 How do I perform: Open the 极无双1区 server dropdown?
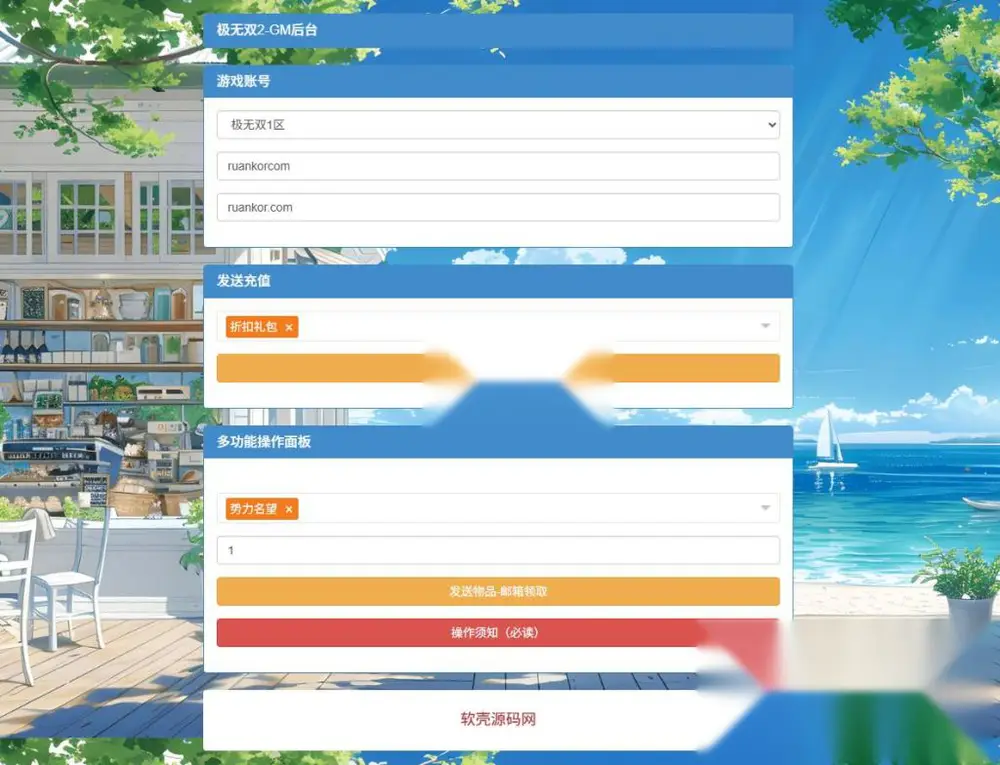click(497, 125)
